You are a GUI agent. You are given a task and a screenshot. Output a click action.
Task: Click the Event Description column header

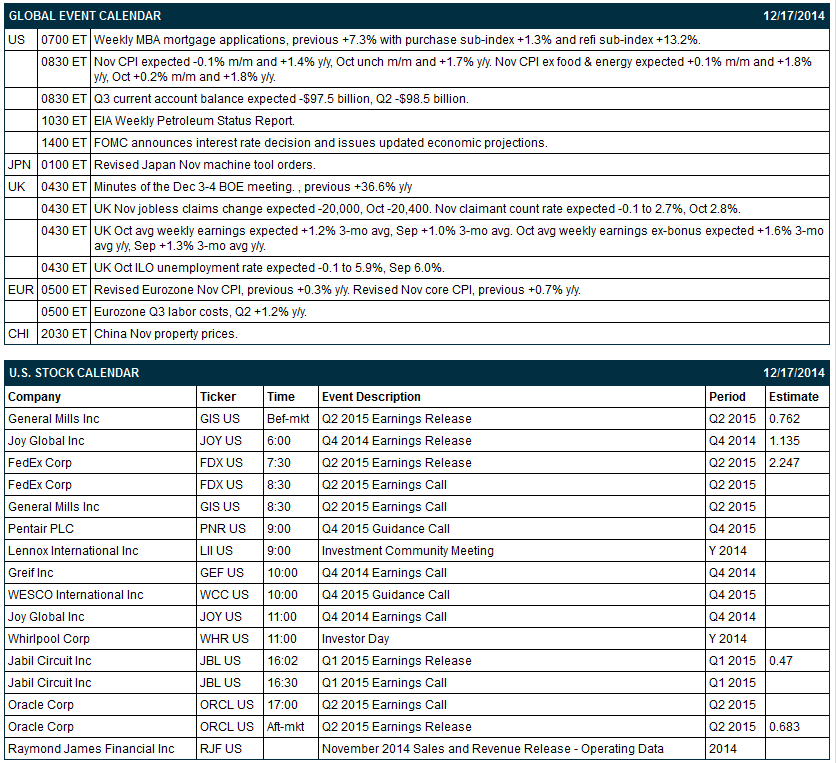371,397
